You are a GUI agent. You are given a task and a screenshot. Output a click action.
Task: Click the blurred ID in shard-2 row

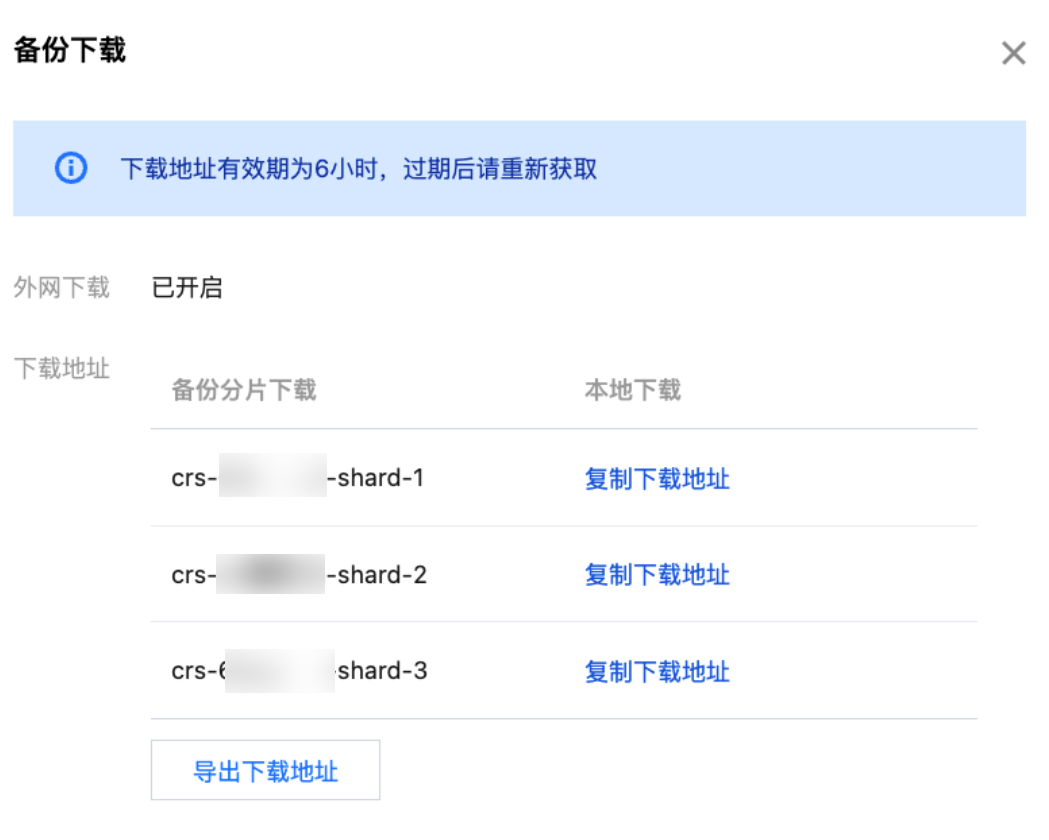(x=270, y=575)
